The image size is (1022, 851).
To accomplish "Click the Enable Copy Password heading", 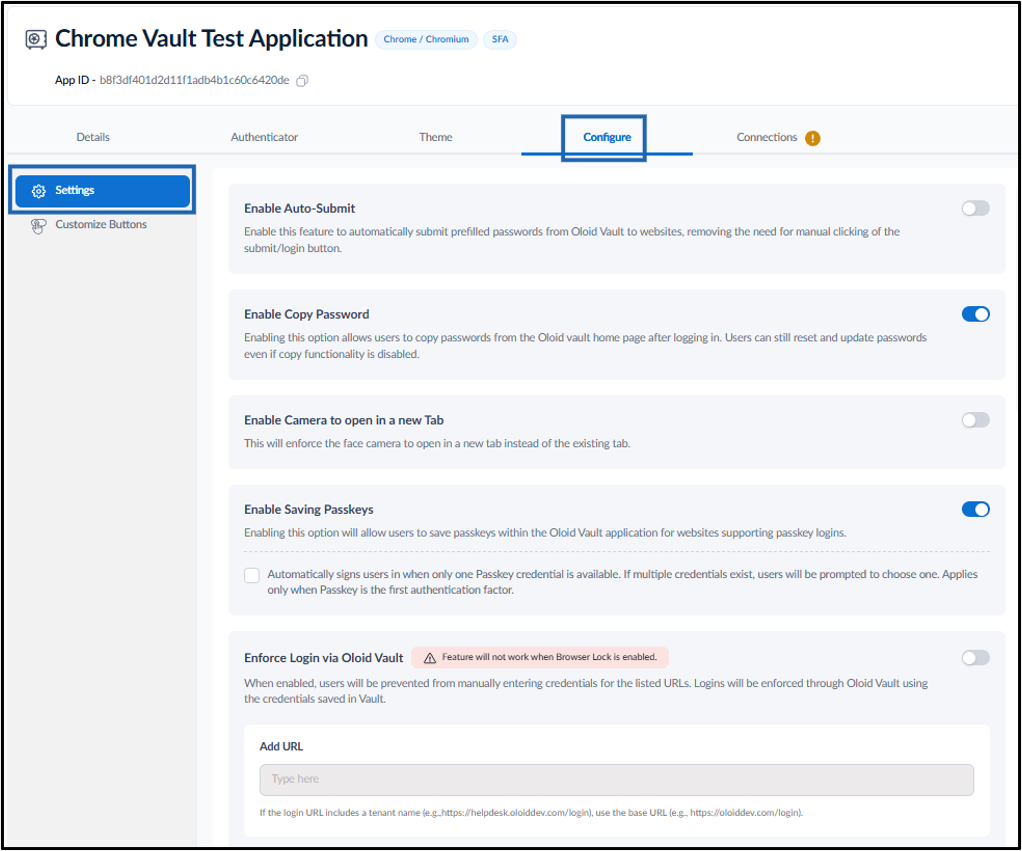I will pos(306,315).
